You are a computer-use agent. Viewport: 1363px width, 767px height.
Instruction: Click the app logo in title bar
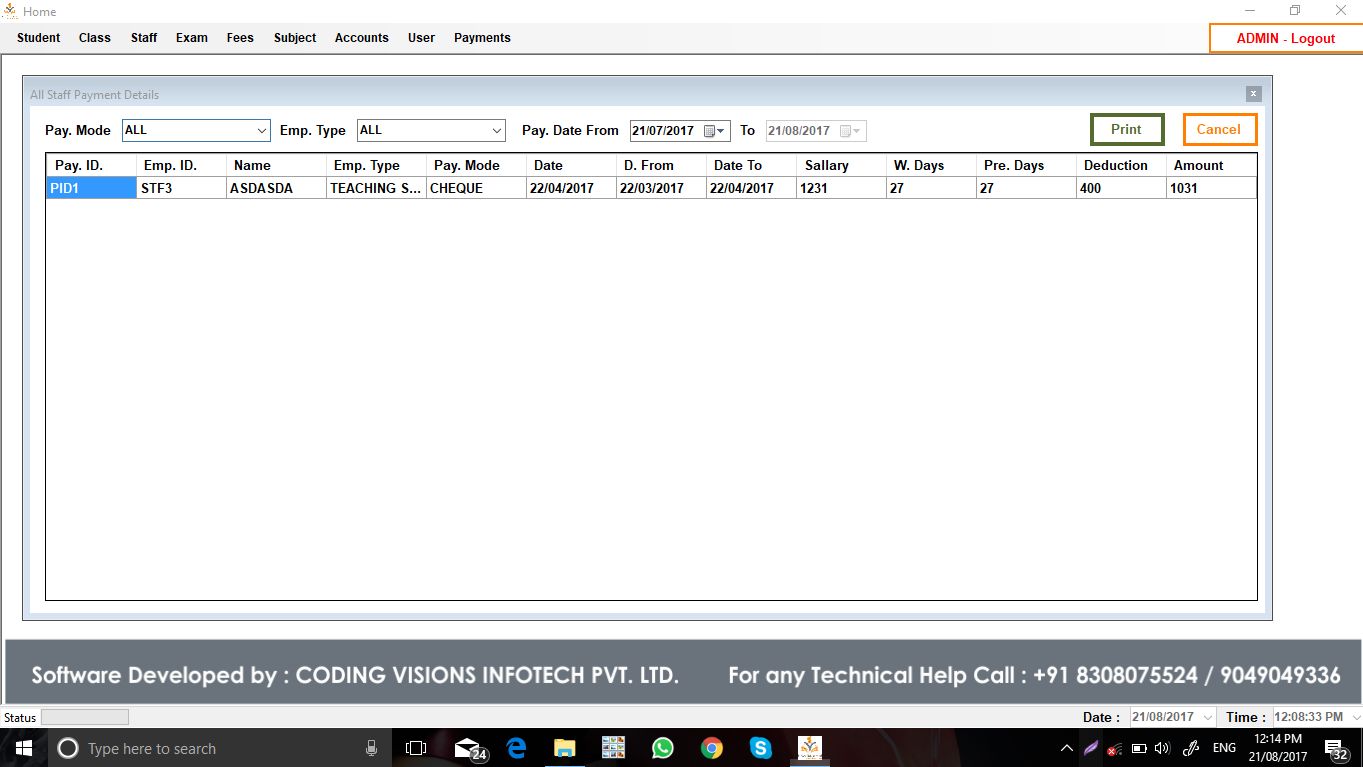tap(10, 11)
